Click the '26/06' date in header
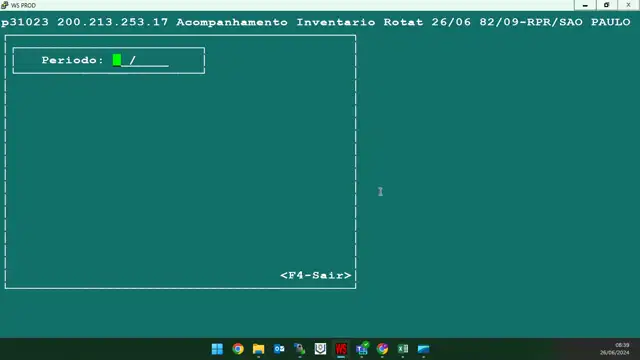640x360 pixels. [451, 22]
